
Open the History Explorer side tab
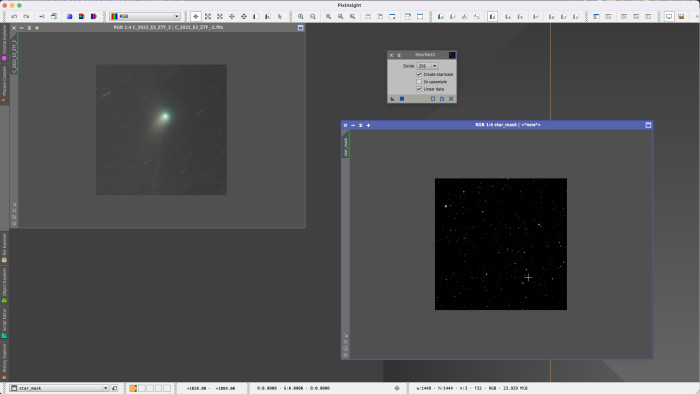(x=4, y=361)
